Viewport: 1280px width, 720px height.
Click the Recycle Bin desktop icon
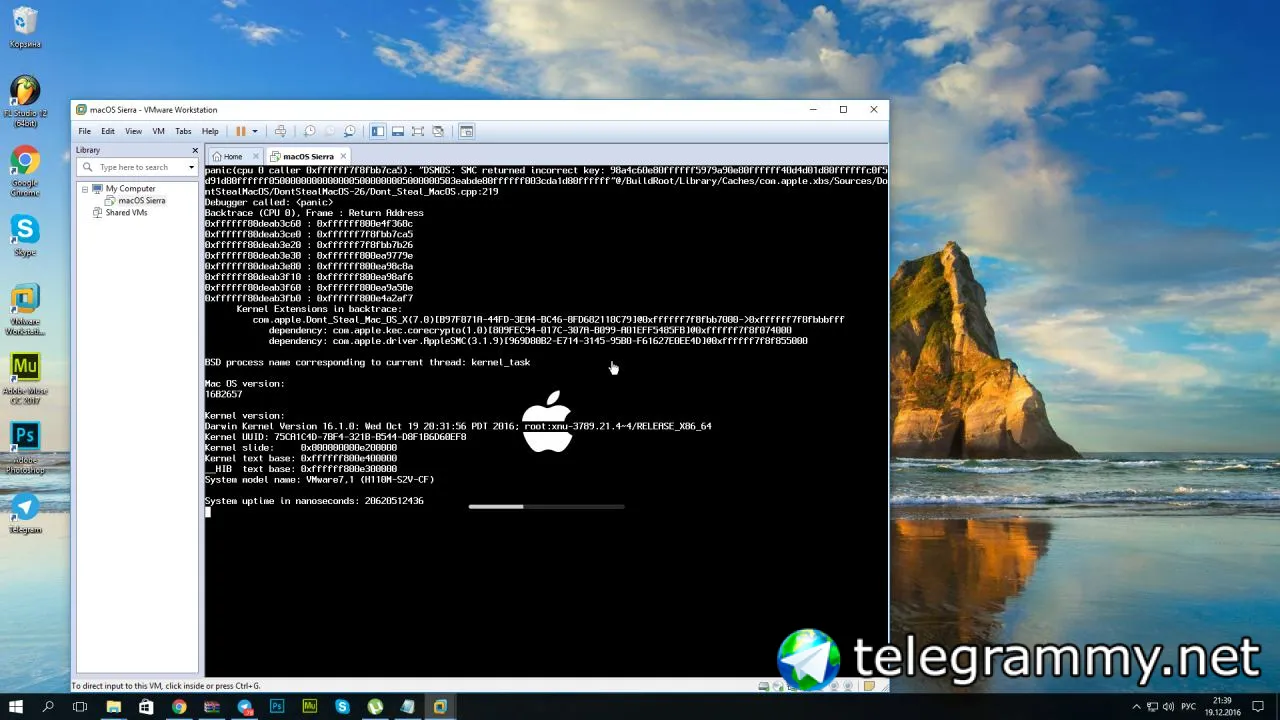(x=25, y=27)
